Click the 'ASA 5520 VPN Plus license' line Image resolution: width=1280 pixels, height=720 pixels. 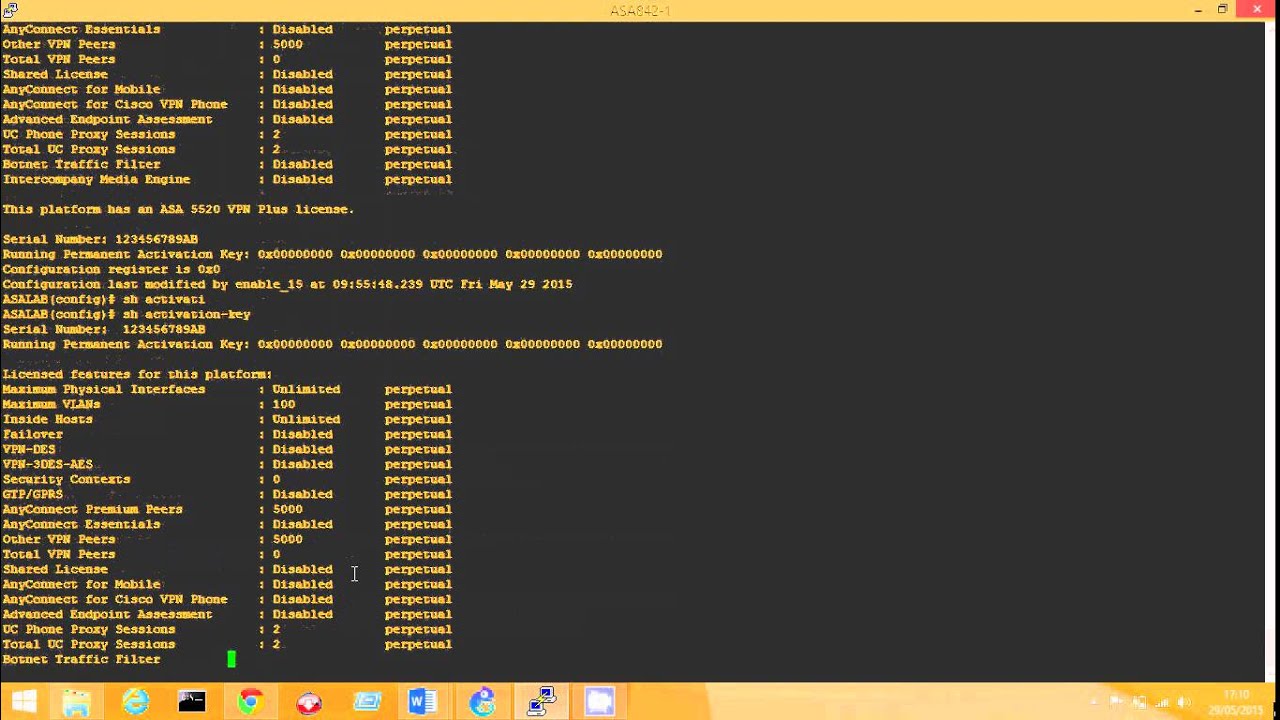[178, 209]
